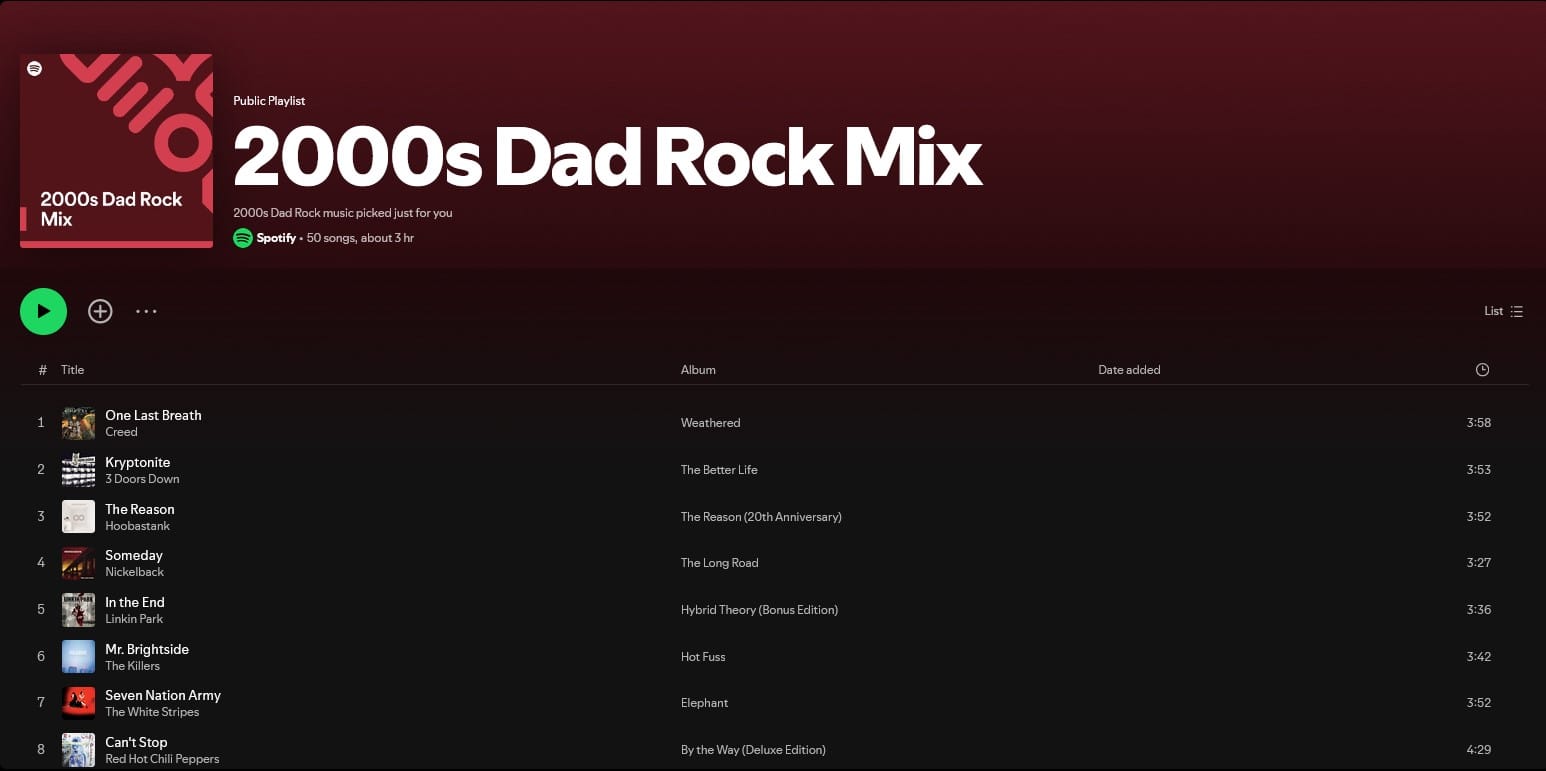Save playlist to Your Library

[100, 311]
